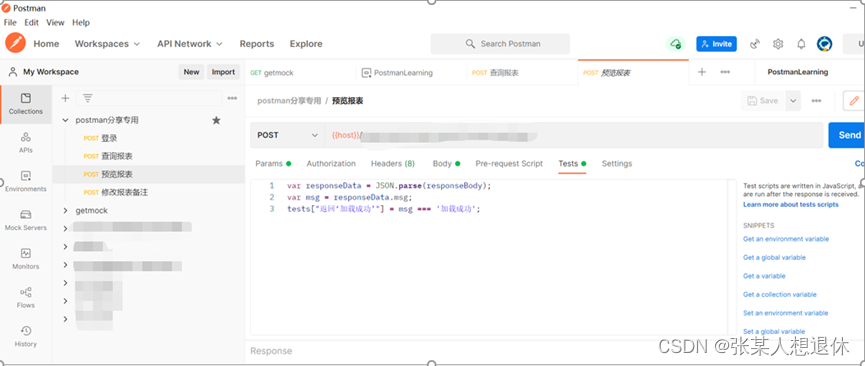Open the PostmanLearning environment selector
Viewport: 865px width, 366px height.
click(x=798, y=72)
